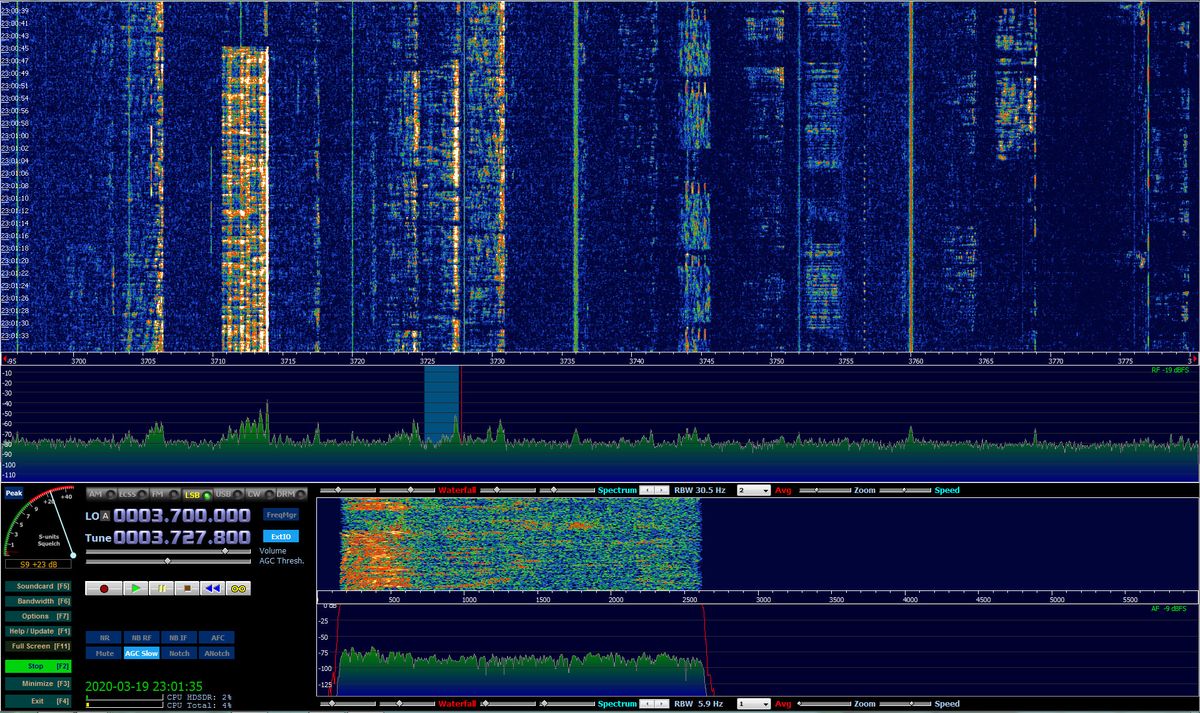Mute the audio output
Viewport: 1200px width, 713px height.
coord(104,653)
